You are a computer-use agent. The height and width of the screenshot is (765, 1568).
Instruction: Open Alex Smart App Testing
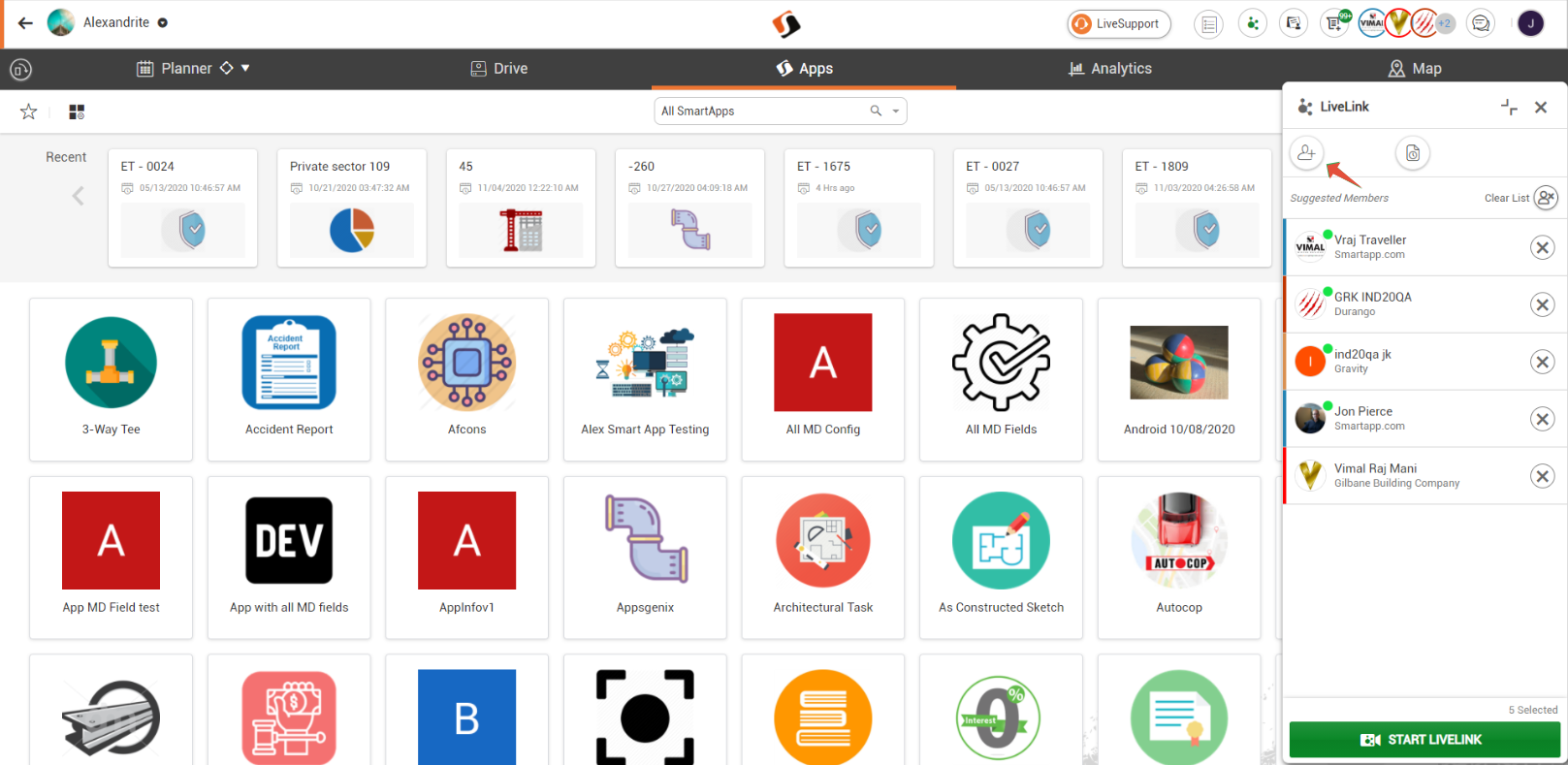[x=645, y=379]
